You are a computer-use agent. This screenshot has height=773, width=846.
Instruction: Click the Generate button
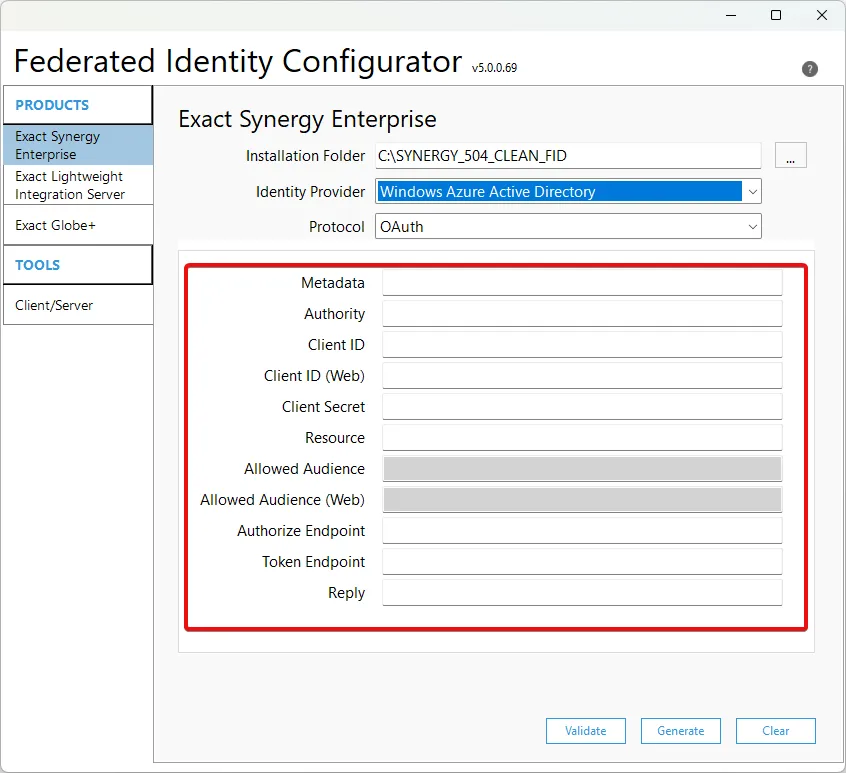click(x=680, y=730)
